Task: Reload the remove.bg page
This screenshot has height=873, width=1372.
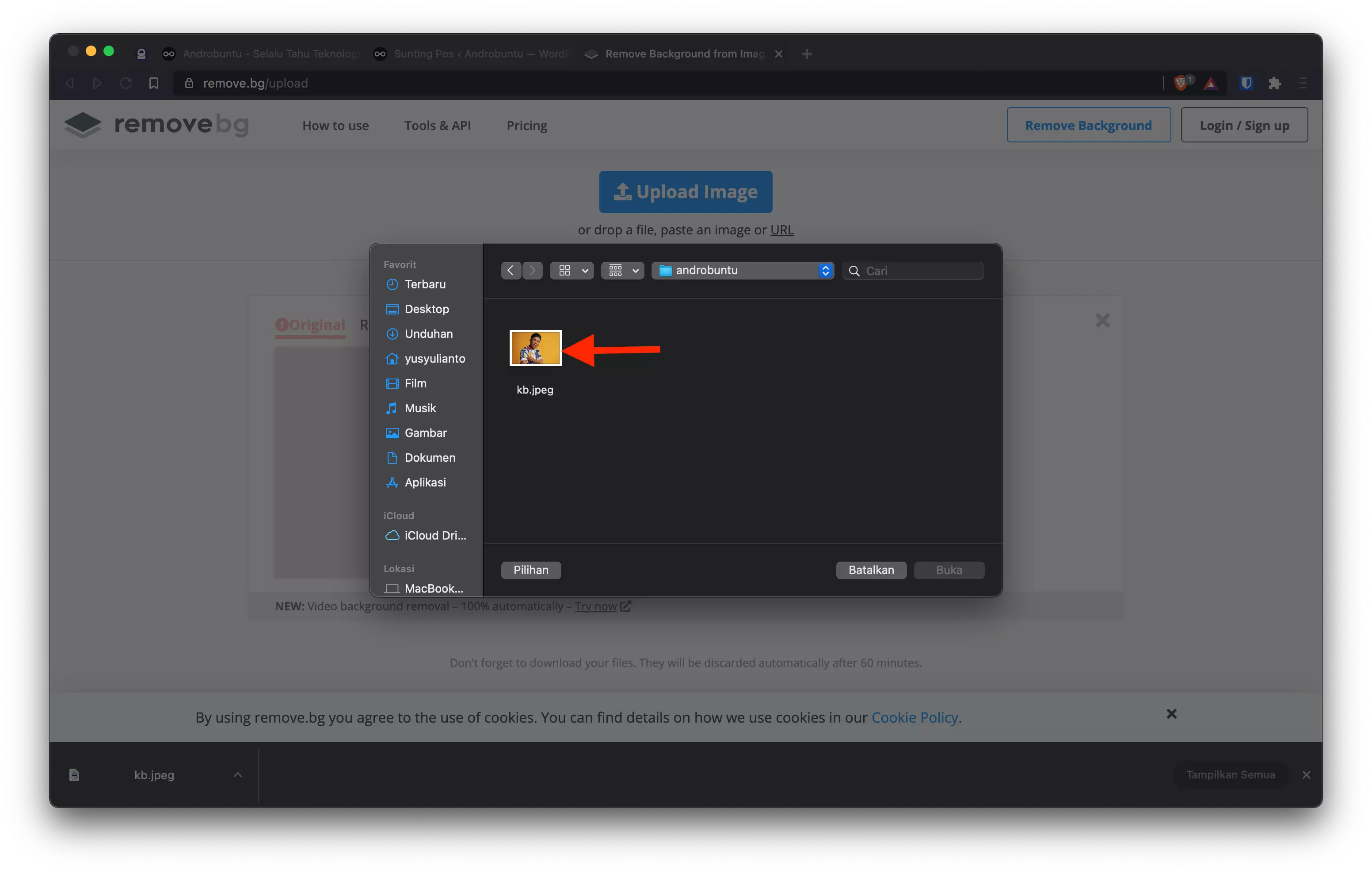Action: 126,83
